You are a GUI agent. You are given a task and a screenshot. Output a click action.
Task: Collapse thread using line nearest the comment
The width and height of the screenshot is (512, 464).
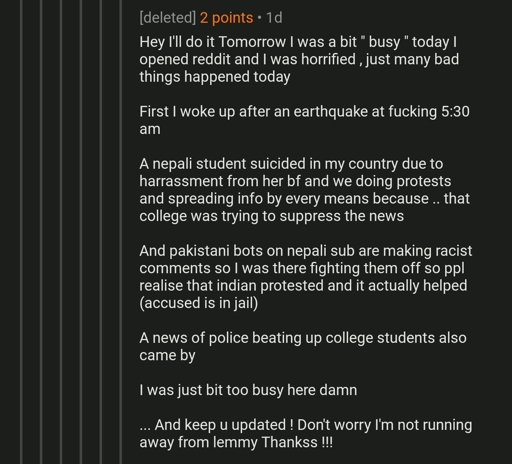120,232
